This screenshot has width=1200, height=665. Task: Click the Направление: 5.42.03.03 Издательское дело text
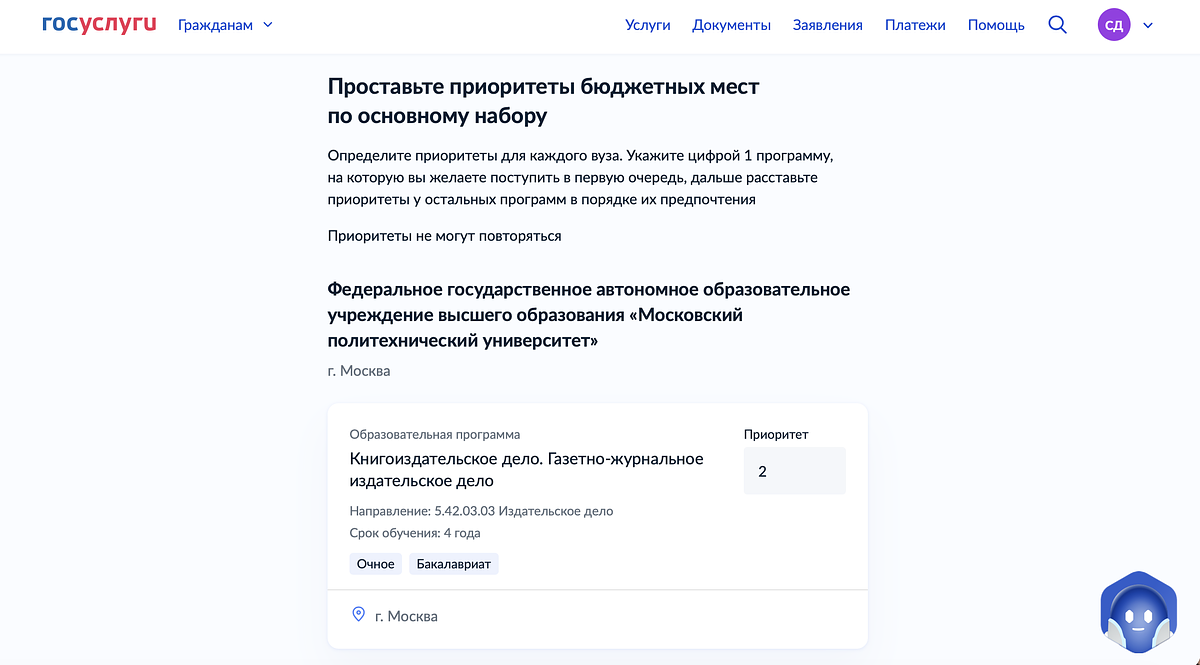[482, 511]
